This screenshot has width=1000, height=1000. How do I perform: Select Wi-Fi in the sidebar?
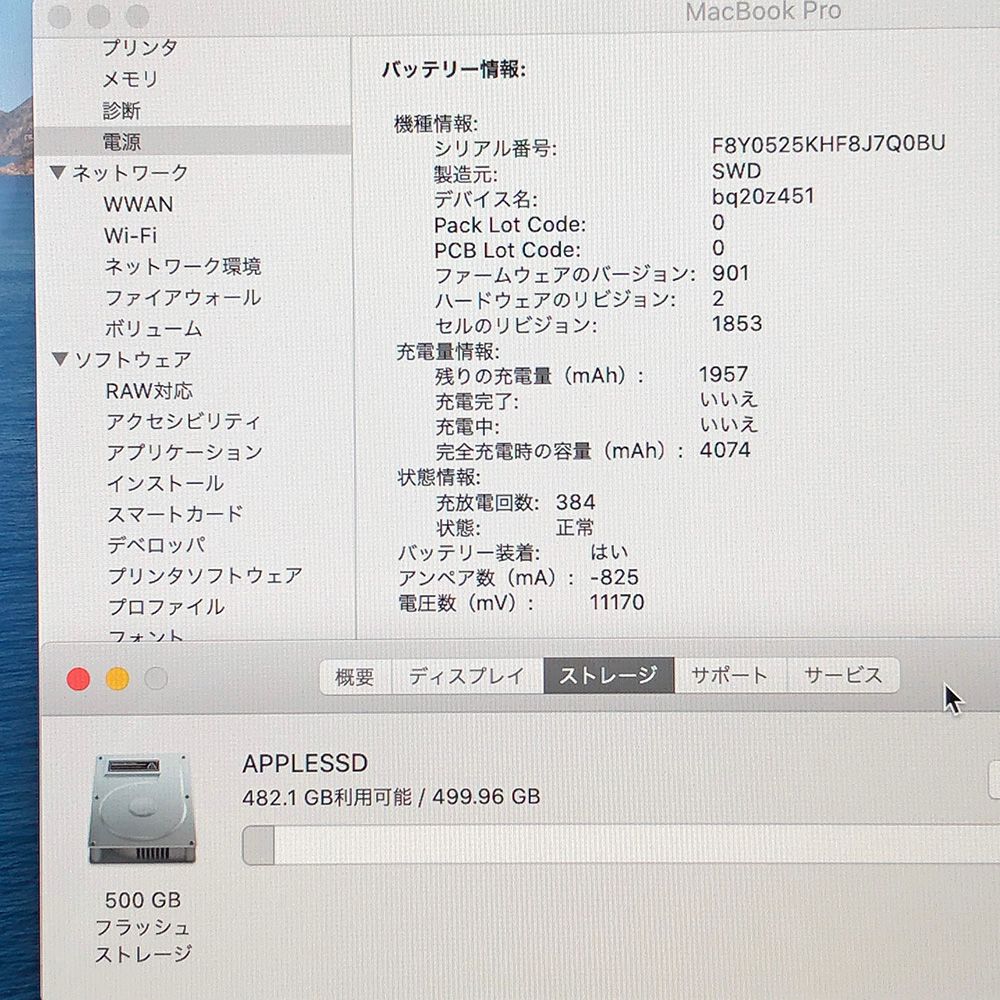pos(130,235)
